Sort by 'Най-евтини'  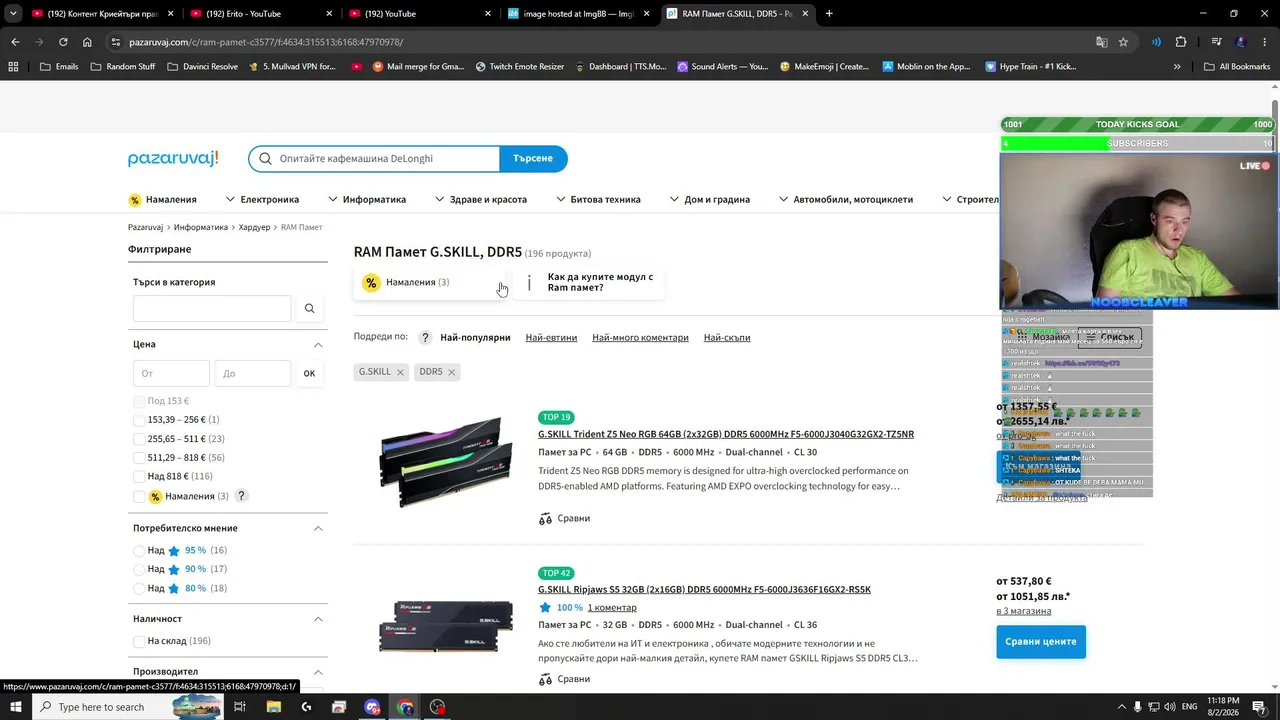pyautogui.click(x=551, y=338)
